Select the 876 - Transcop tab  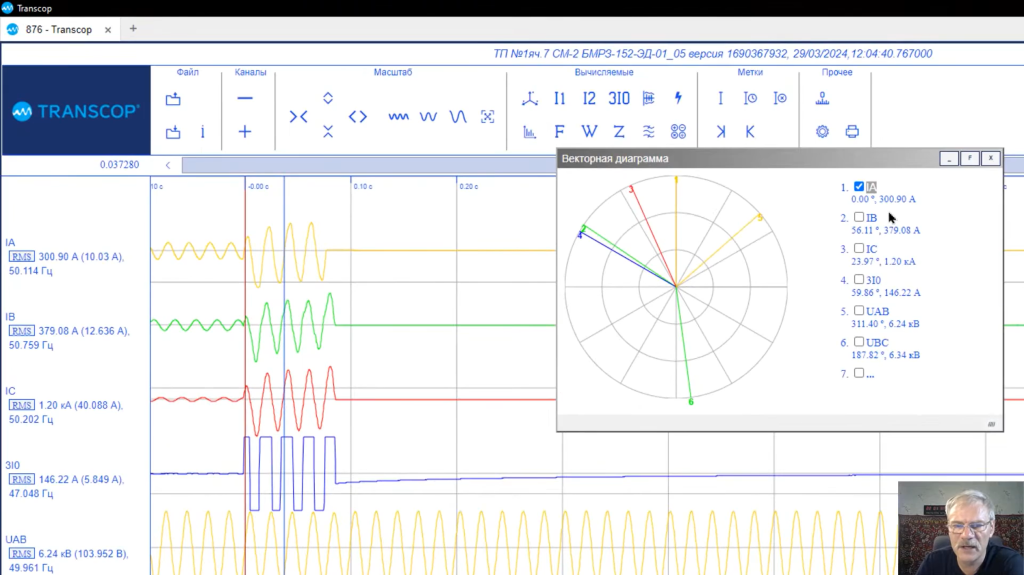pos(59,29)
